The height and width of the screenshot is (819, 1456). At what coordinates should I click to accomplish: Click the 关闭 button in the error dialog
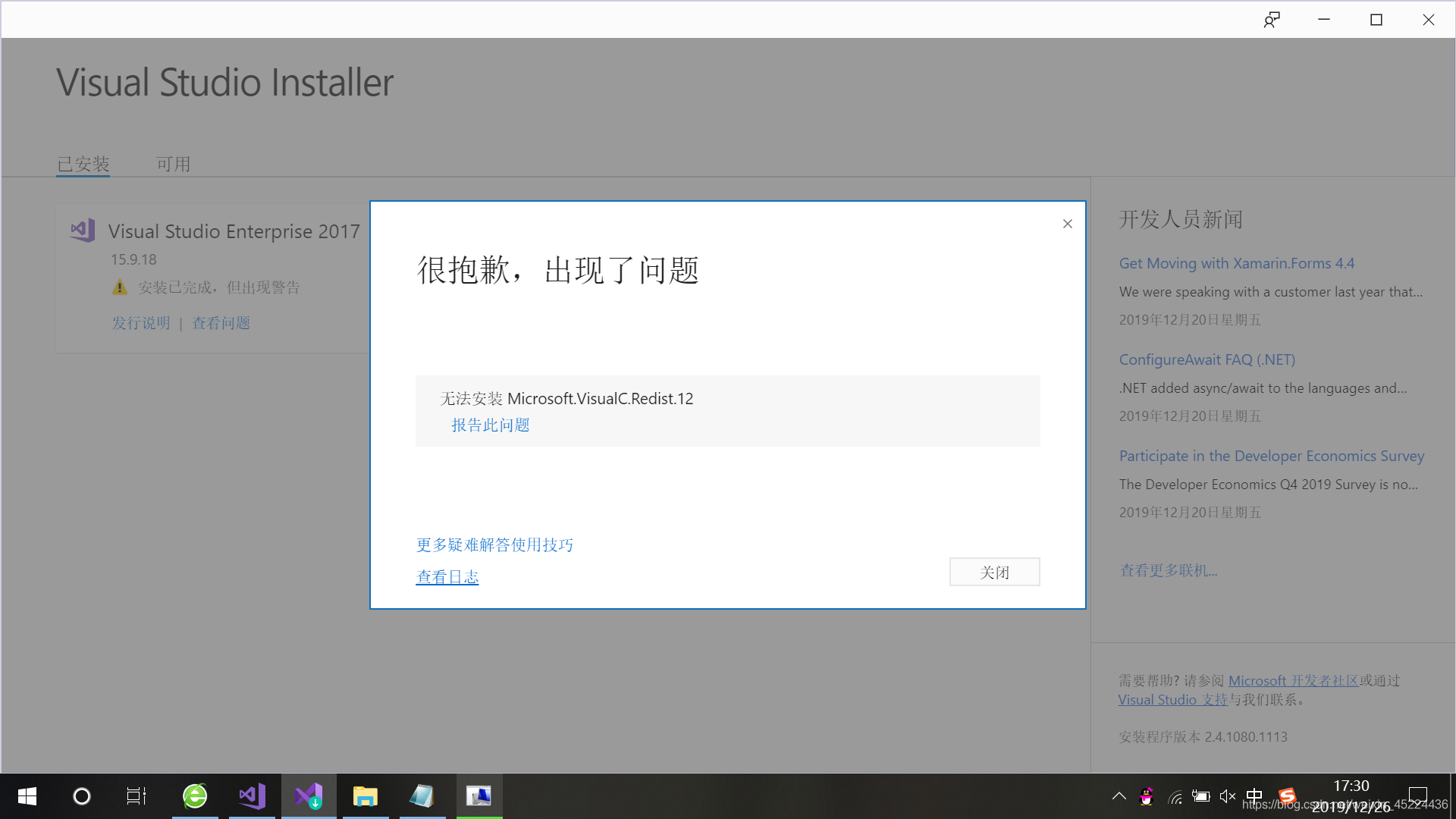(994, 571)
